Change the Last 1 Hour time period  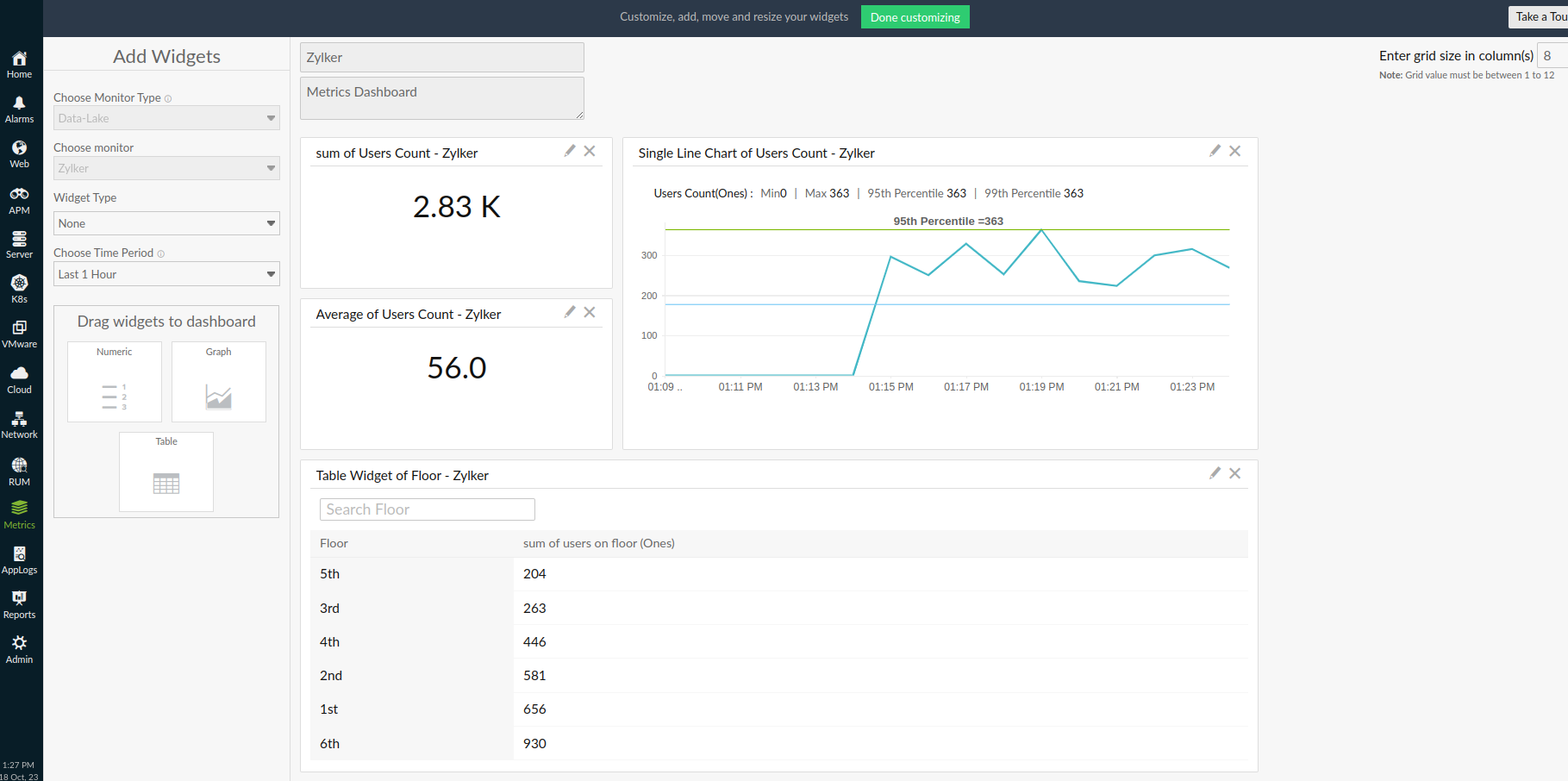click(x=166, y=273)
